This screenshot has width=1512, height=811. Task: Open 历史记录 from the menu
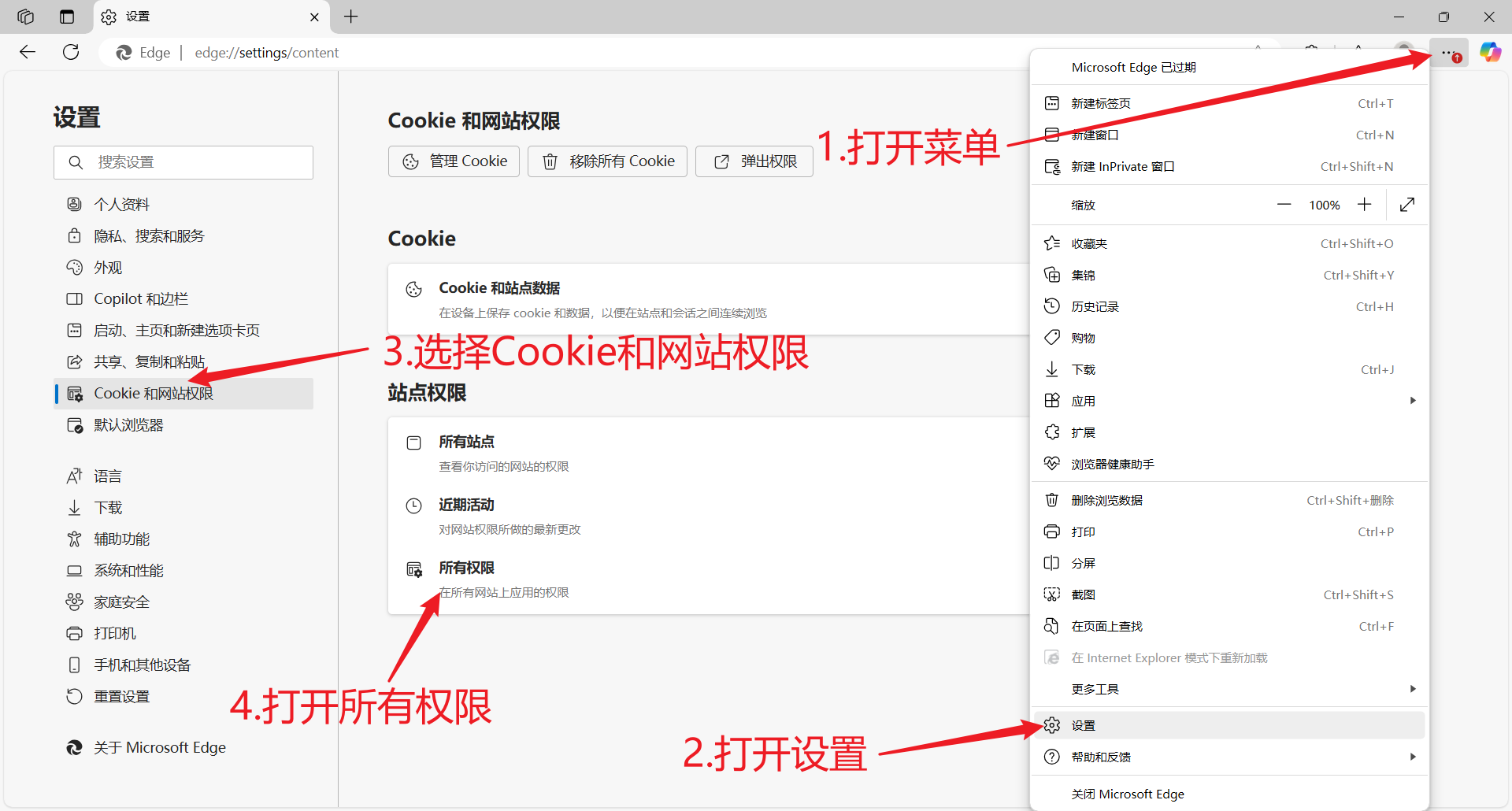(x=1095, y=306)
